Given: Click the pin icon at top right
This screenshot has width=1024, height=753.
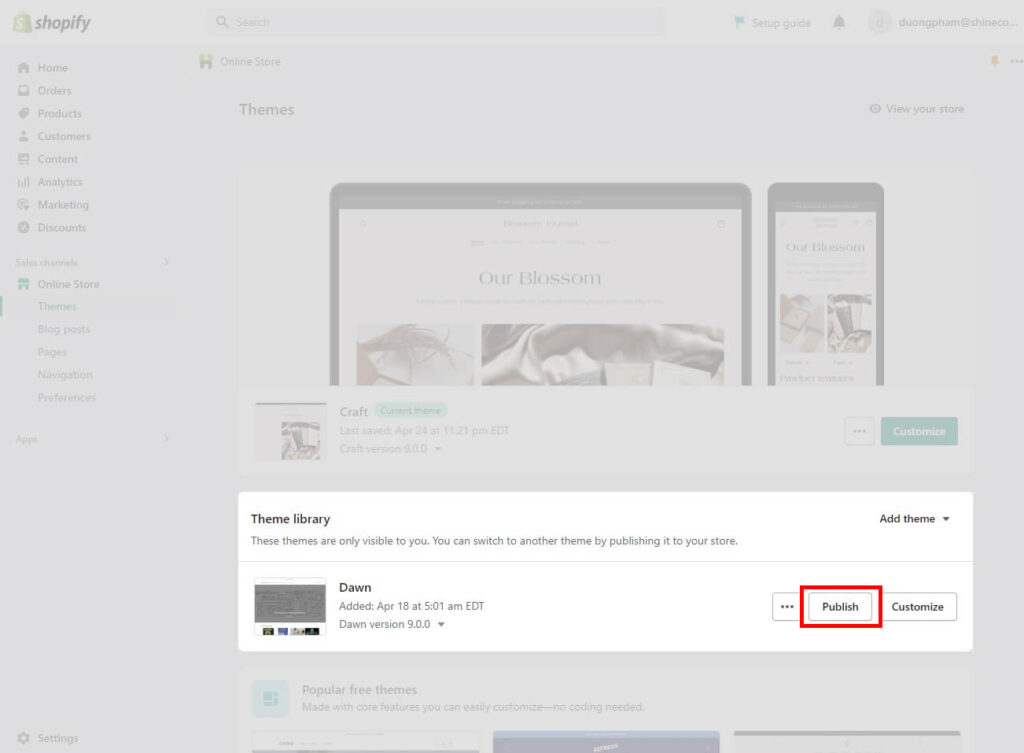Looking at the screenshot, I should coord(995,61).
